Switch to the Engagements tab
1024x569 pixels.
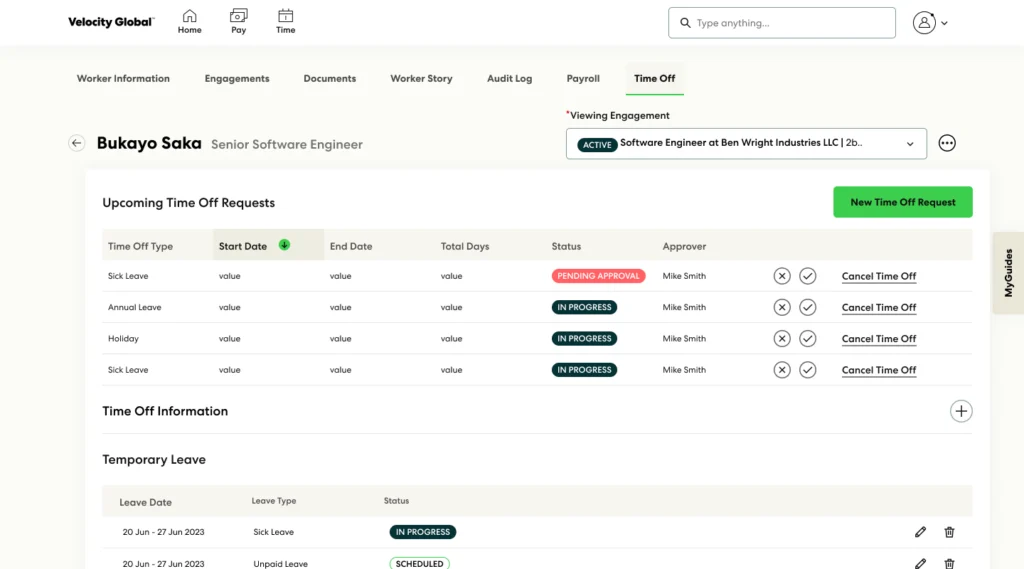tap(237, 78)
